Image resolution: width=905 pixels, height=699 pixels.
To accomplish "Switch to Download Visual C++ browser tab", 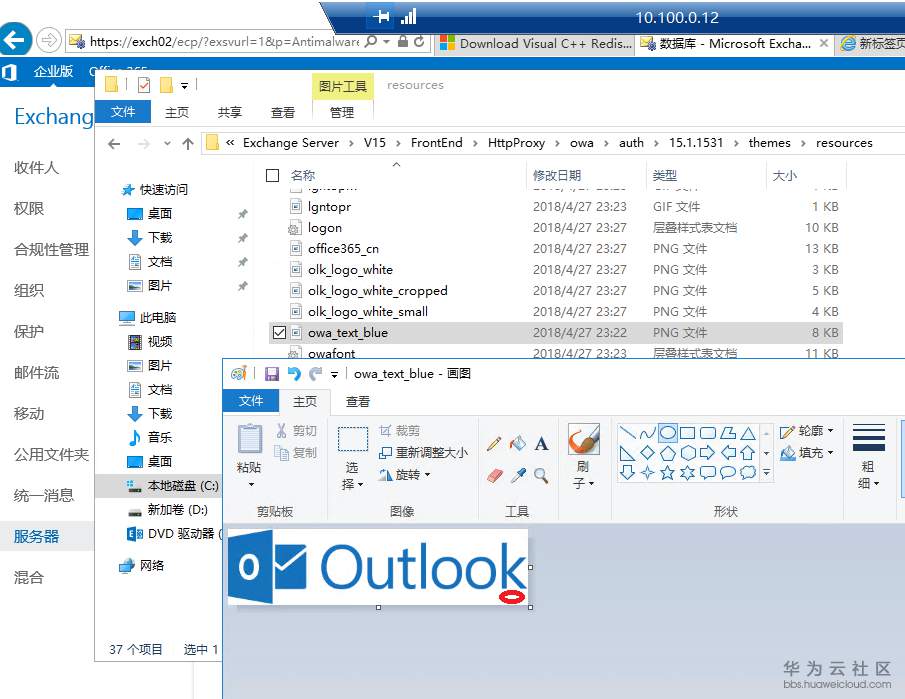I will pos(535,44).
